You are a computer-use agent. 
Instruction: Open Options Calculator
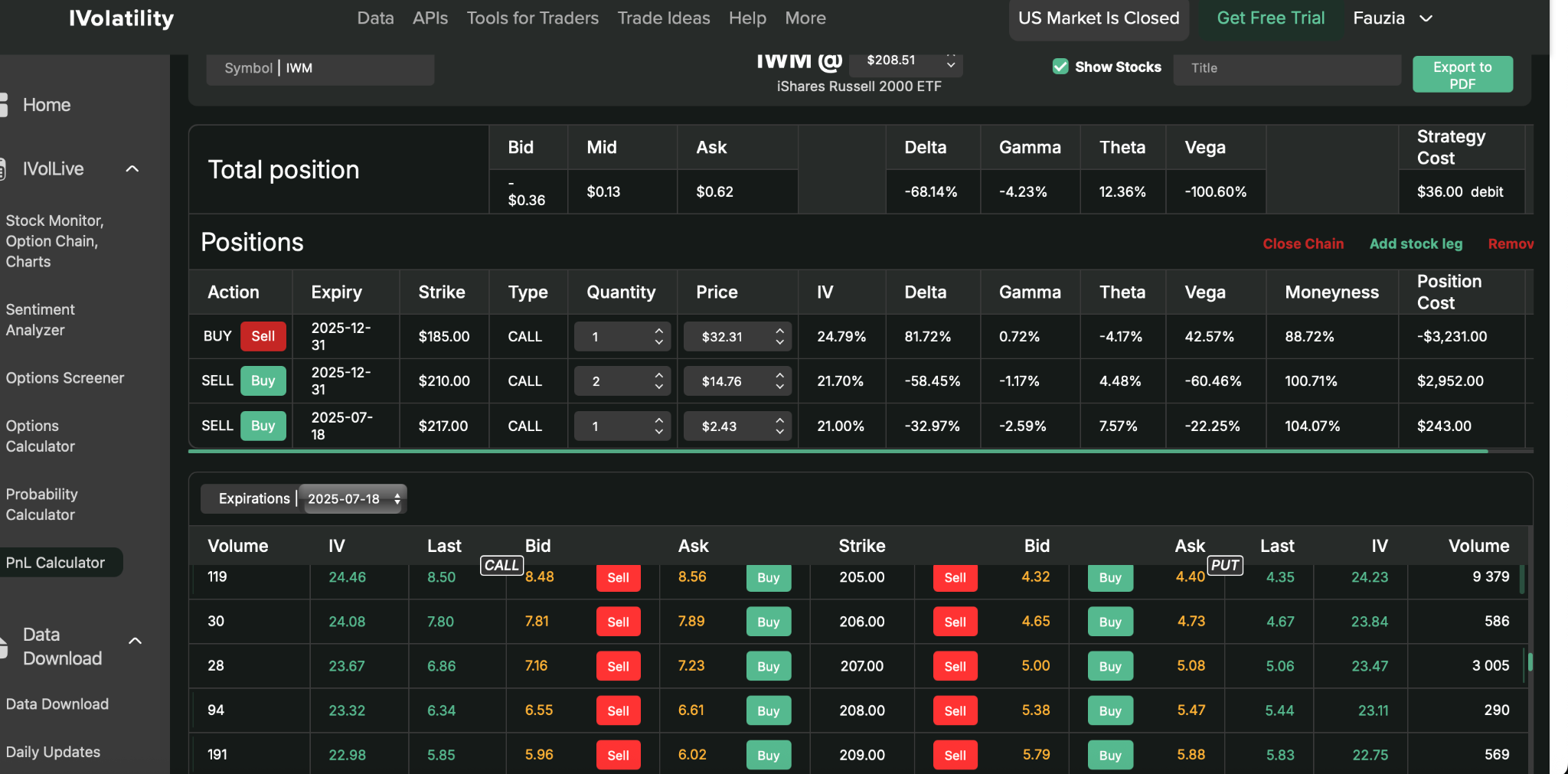click(40, 436)
